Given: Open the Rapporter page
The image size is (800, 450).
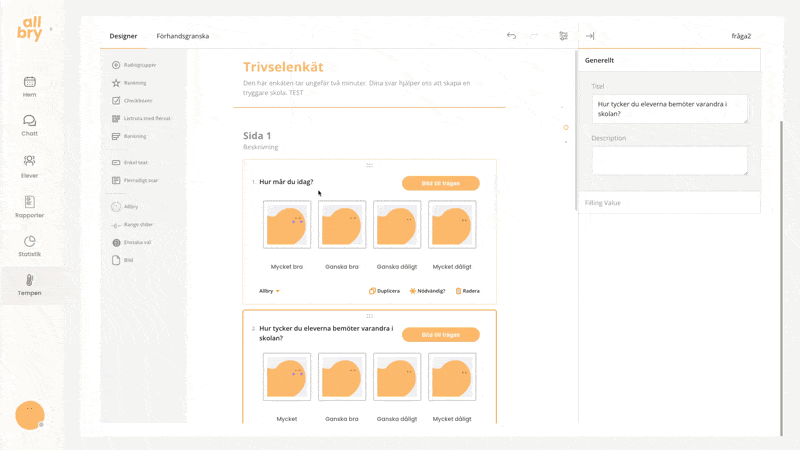Looking at the screenshot, I should [x=30, y=206].
